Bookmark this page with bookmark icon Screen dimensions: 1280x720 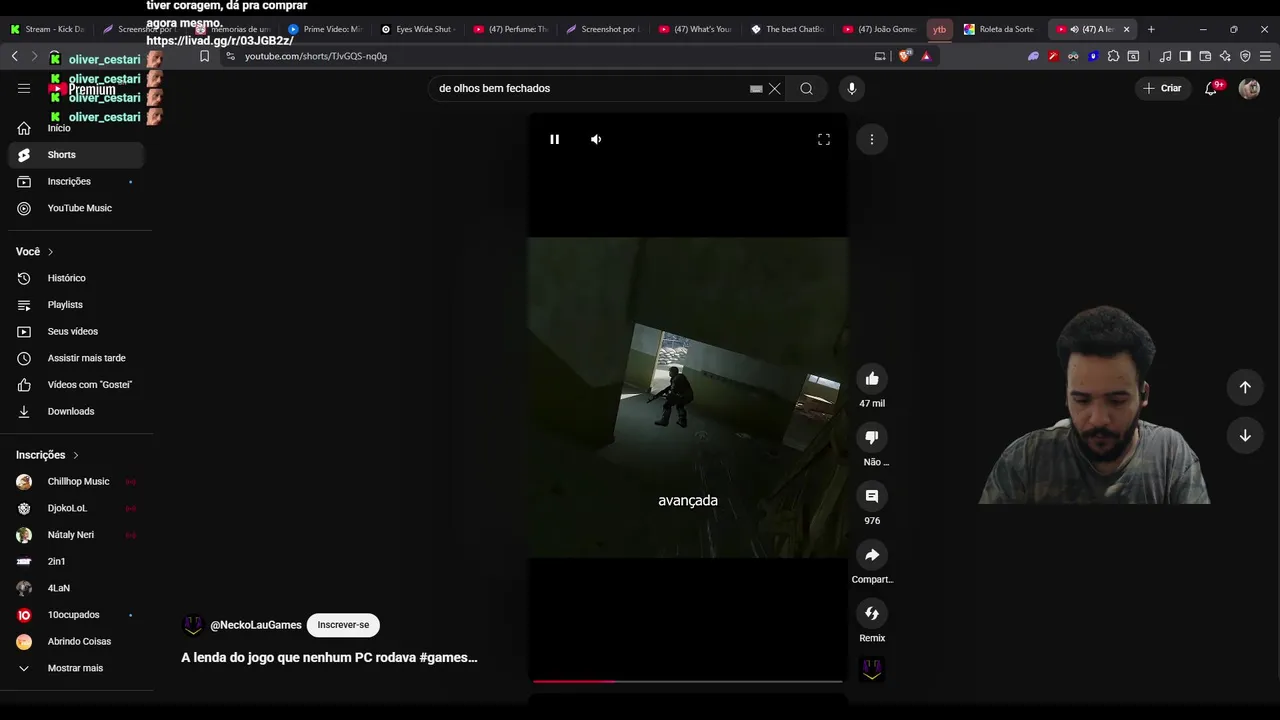click(205, 56)
